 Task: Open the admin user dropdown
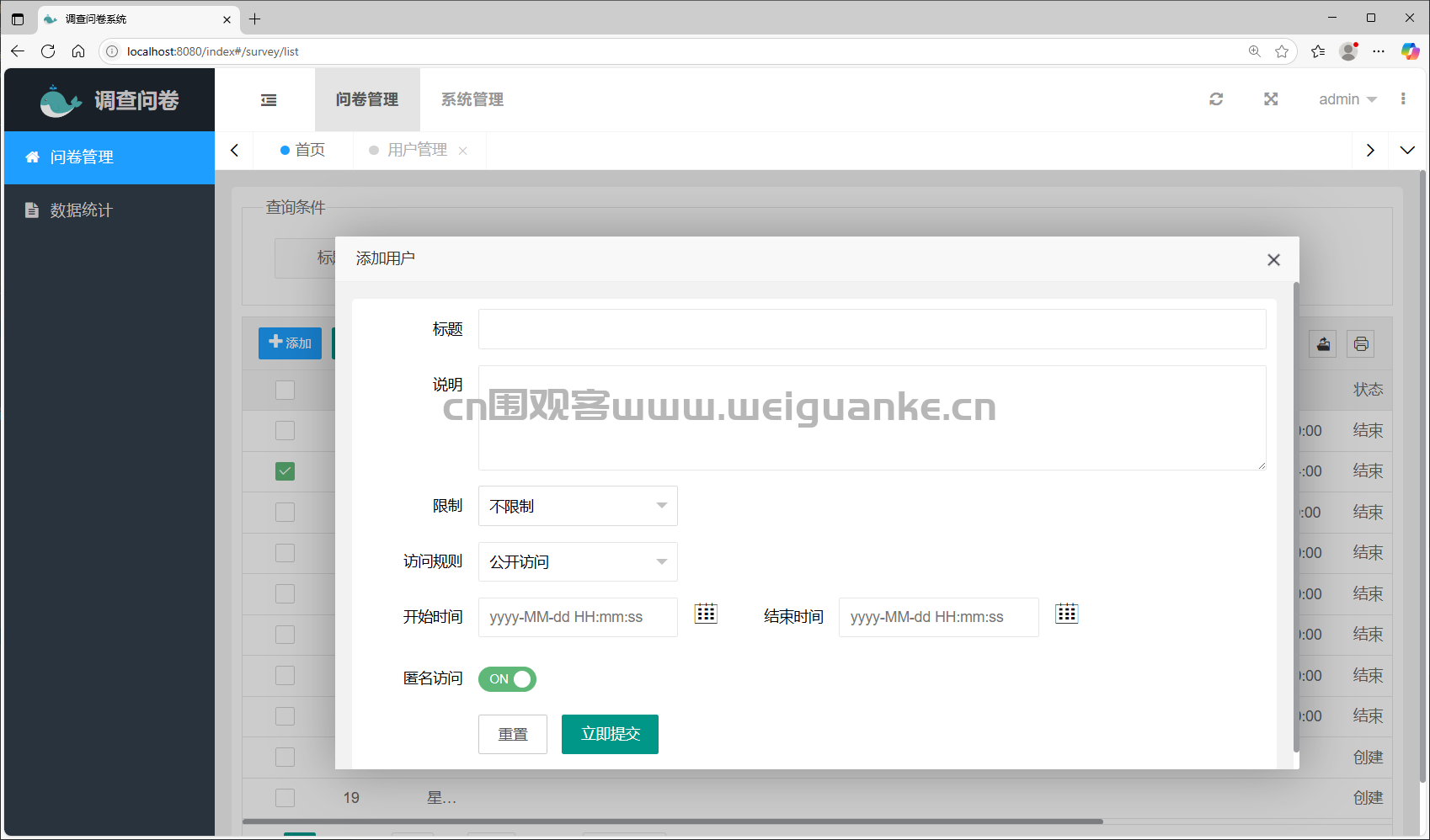pyautogui.click(x=1347, y=99)
